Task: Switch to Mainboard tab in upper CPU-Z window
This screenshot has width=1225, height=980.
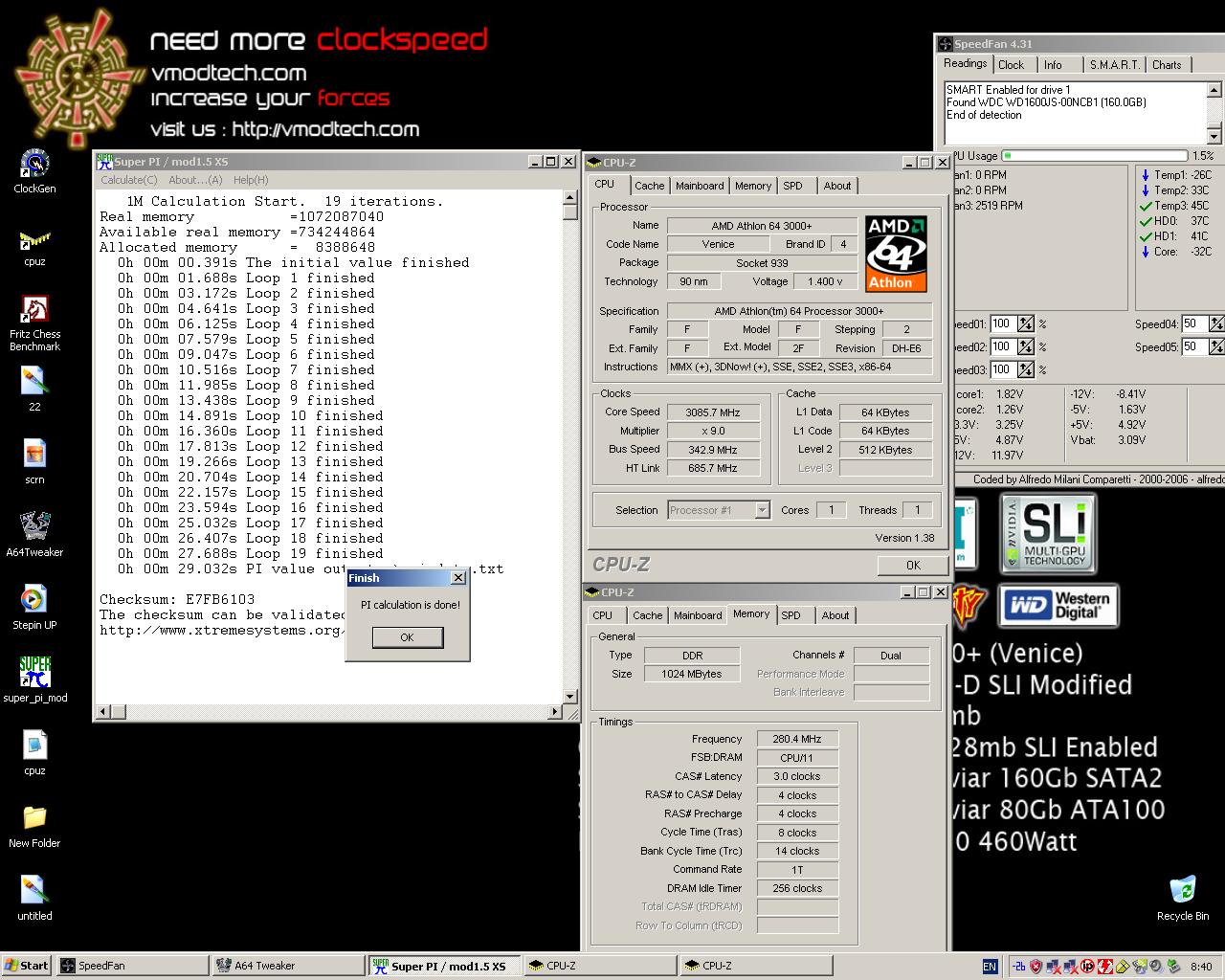Action: coord(700,186)
